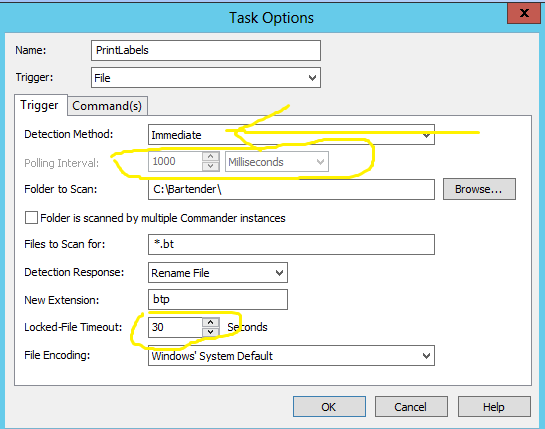545x429 pixels.
Task: Click the Folder to Scan path field
Action: (x=291, y=189)
